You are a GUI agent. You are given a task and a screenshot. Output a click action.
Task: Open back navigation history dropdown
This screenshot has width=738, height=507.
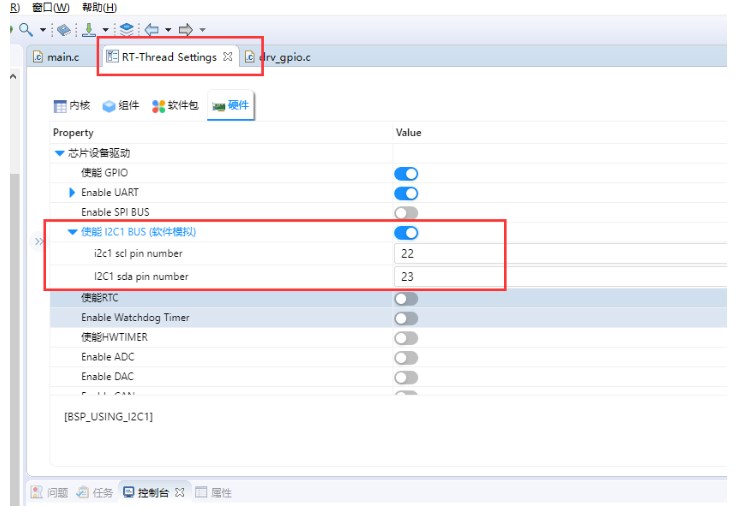(168, 30)
